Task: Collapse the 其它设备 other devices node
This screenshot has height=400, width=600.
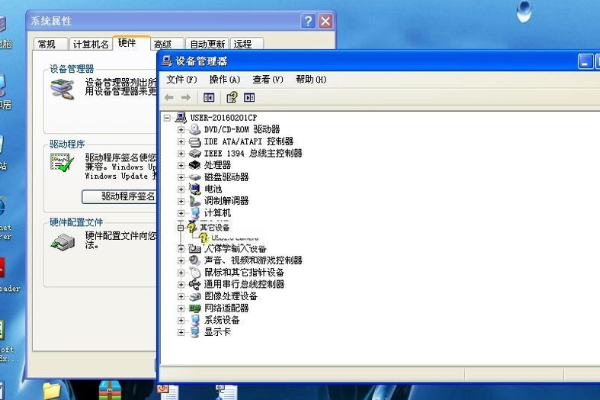Action: 181,226
